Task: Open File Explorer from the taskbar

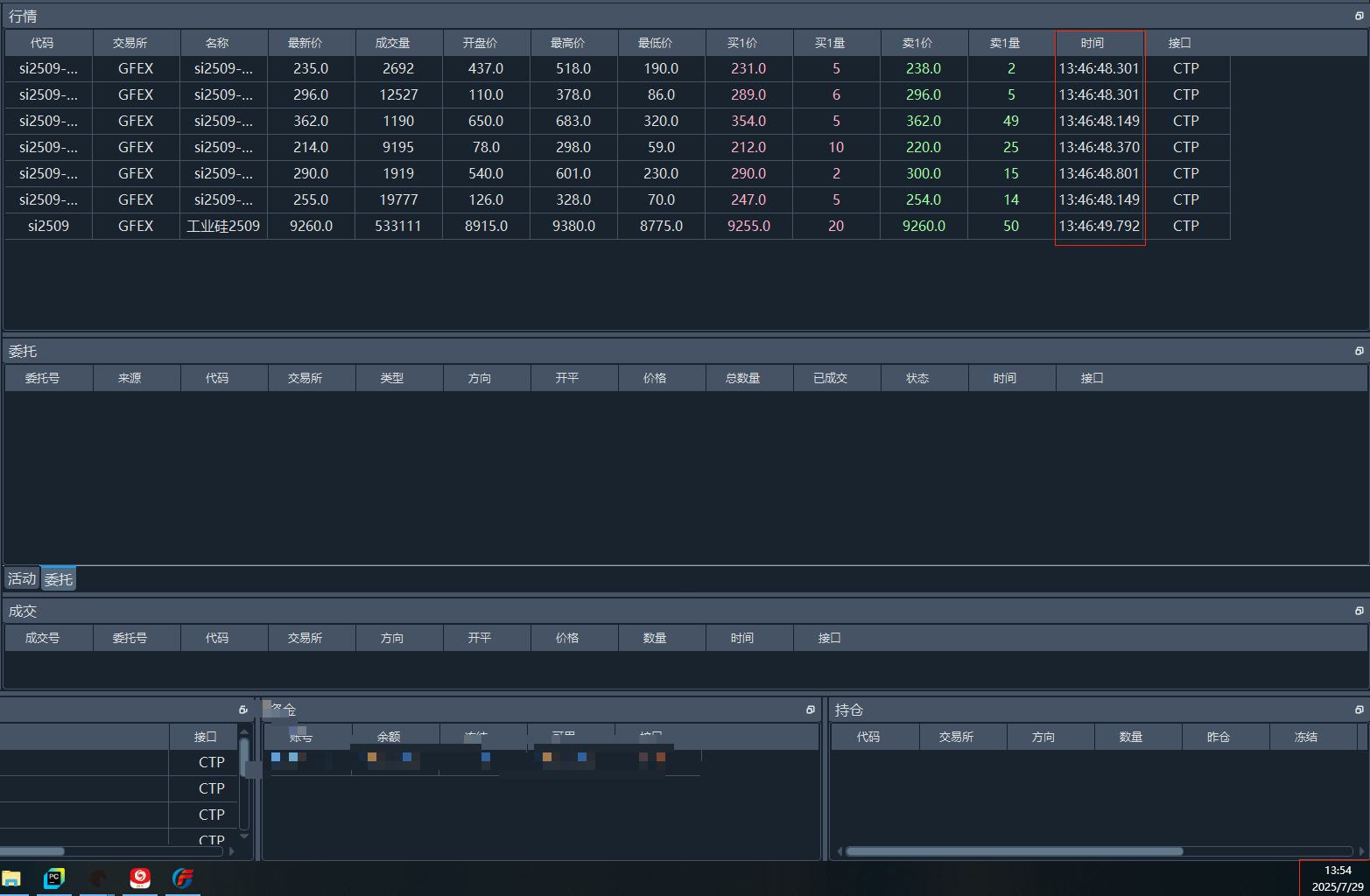Action: (x=11, y=878)
